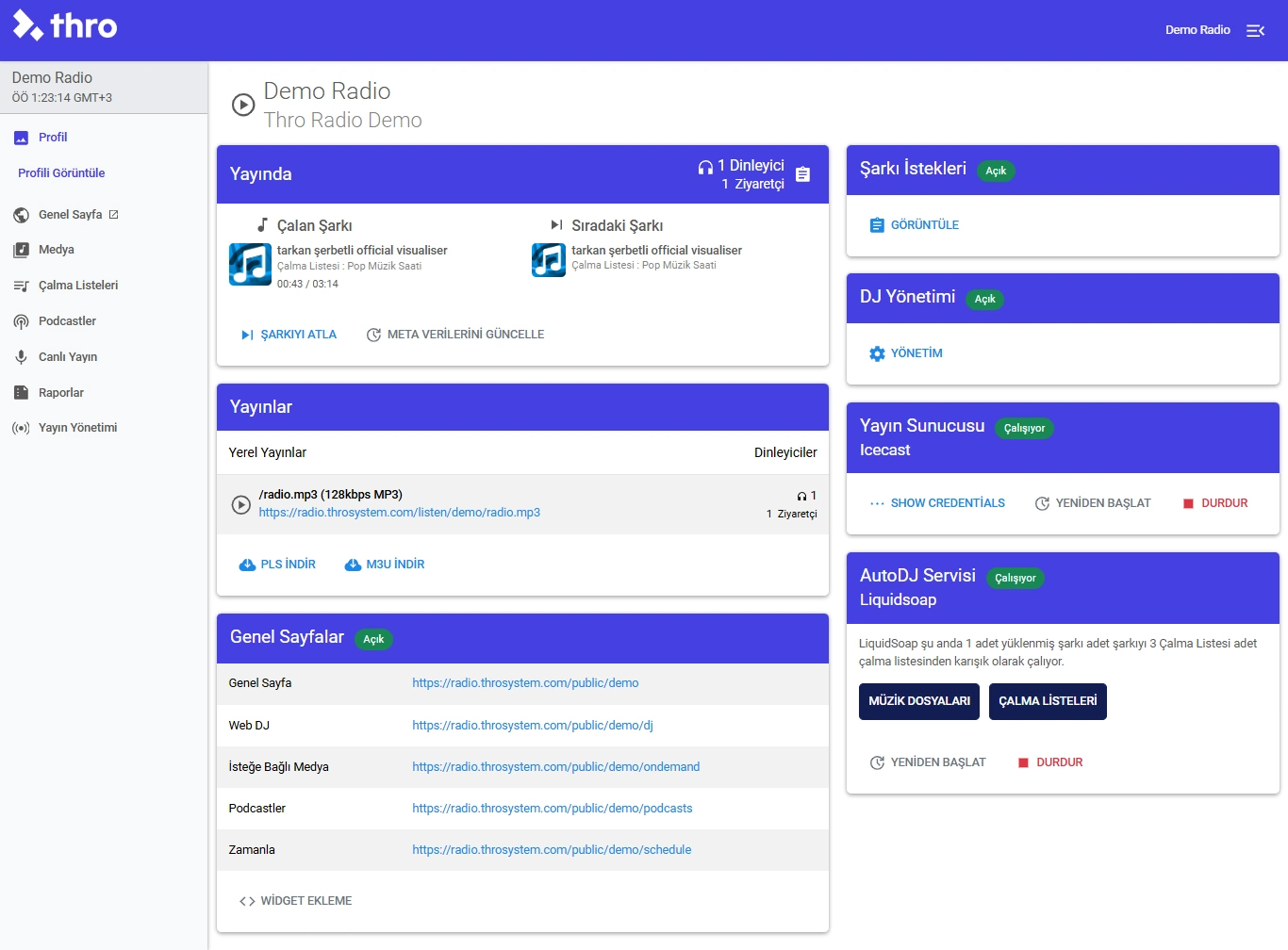
Task: Click the Açık badge on DJ Yönetimi
Action: point(984,299)
